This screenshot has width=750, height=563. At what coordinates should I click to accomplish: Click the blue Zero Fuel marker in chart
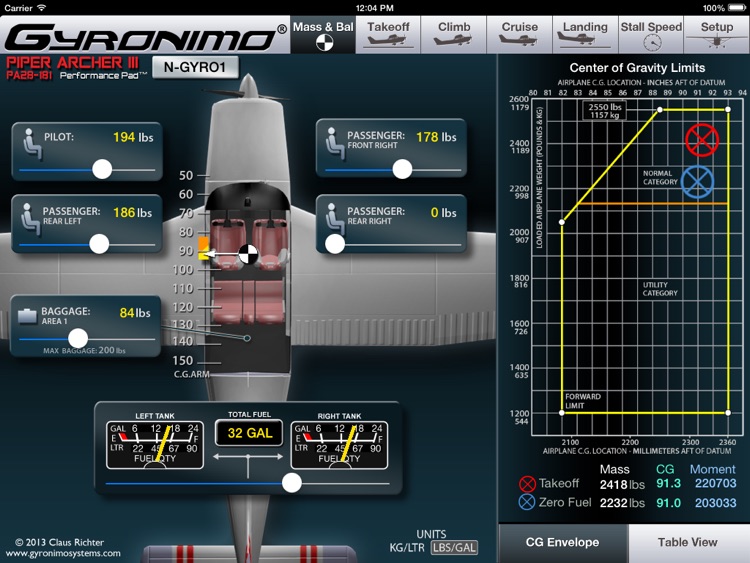click(x=697, y=182)
